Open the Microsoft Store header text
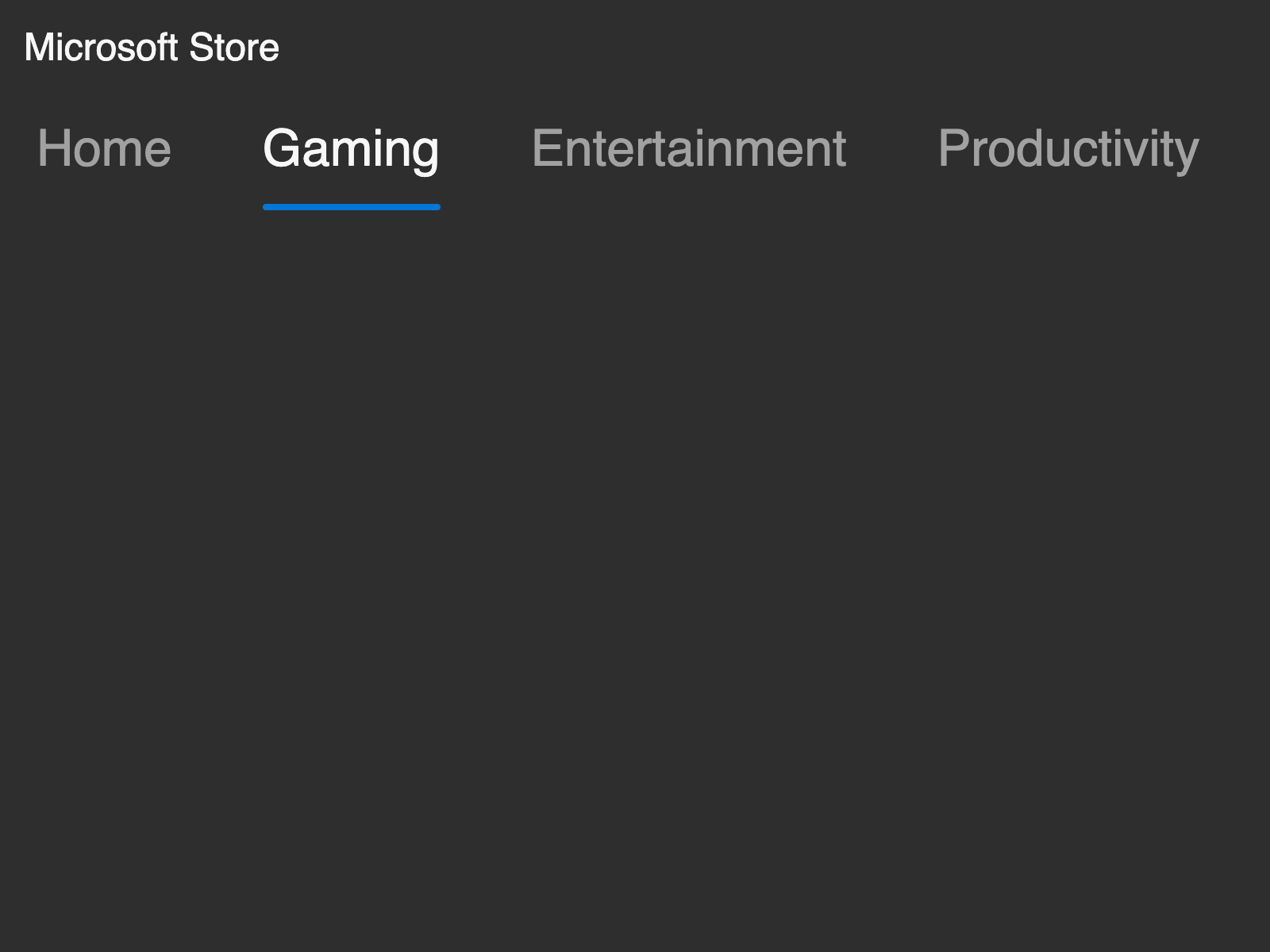The height and width of the screenshot is (952, 1270). tap(152, 48)
